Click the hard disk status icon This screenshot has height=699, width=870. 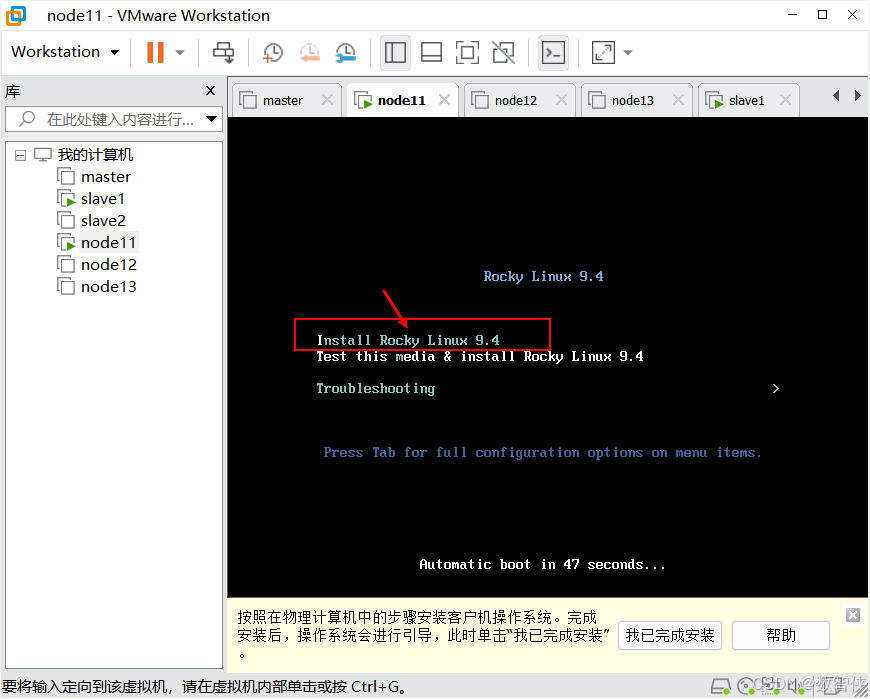click(x=721, y=686)
